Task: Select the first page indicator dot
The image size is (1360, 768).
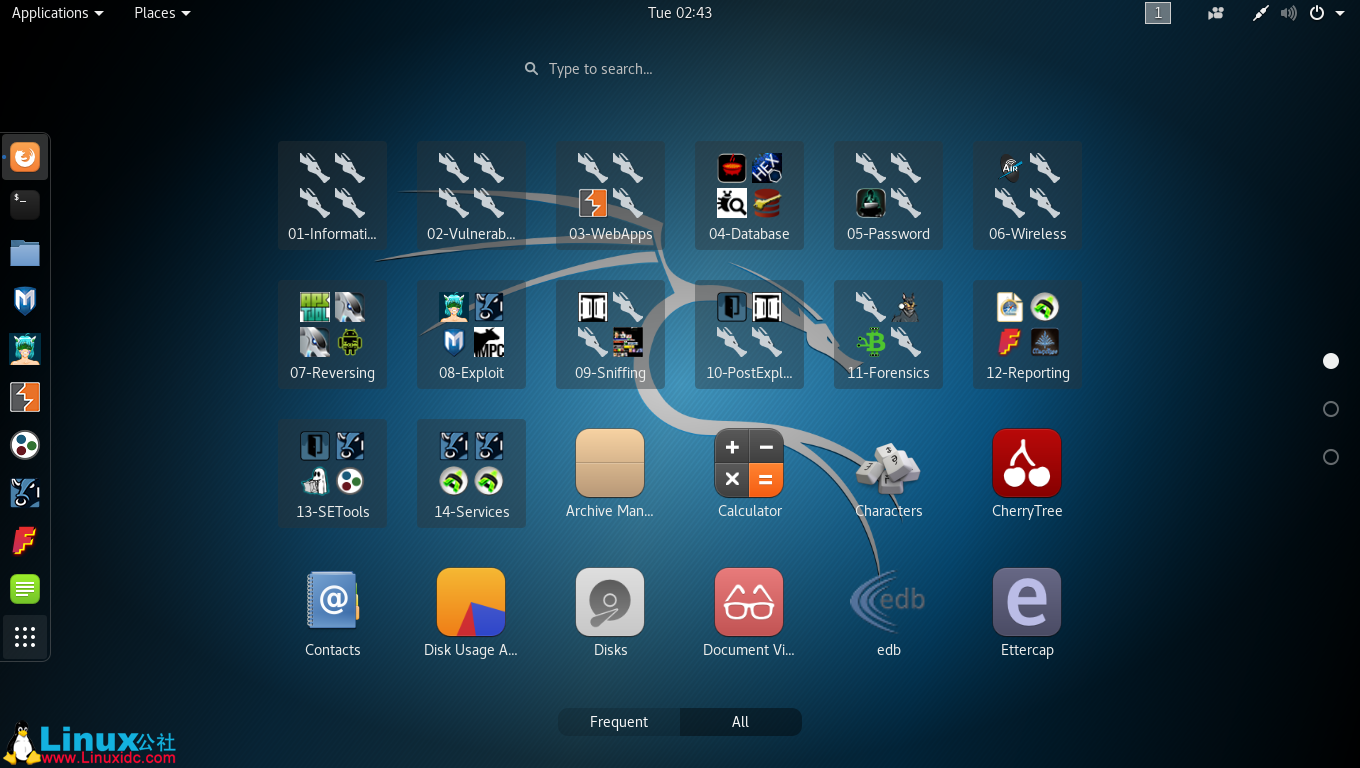Action: point(1331,361)
